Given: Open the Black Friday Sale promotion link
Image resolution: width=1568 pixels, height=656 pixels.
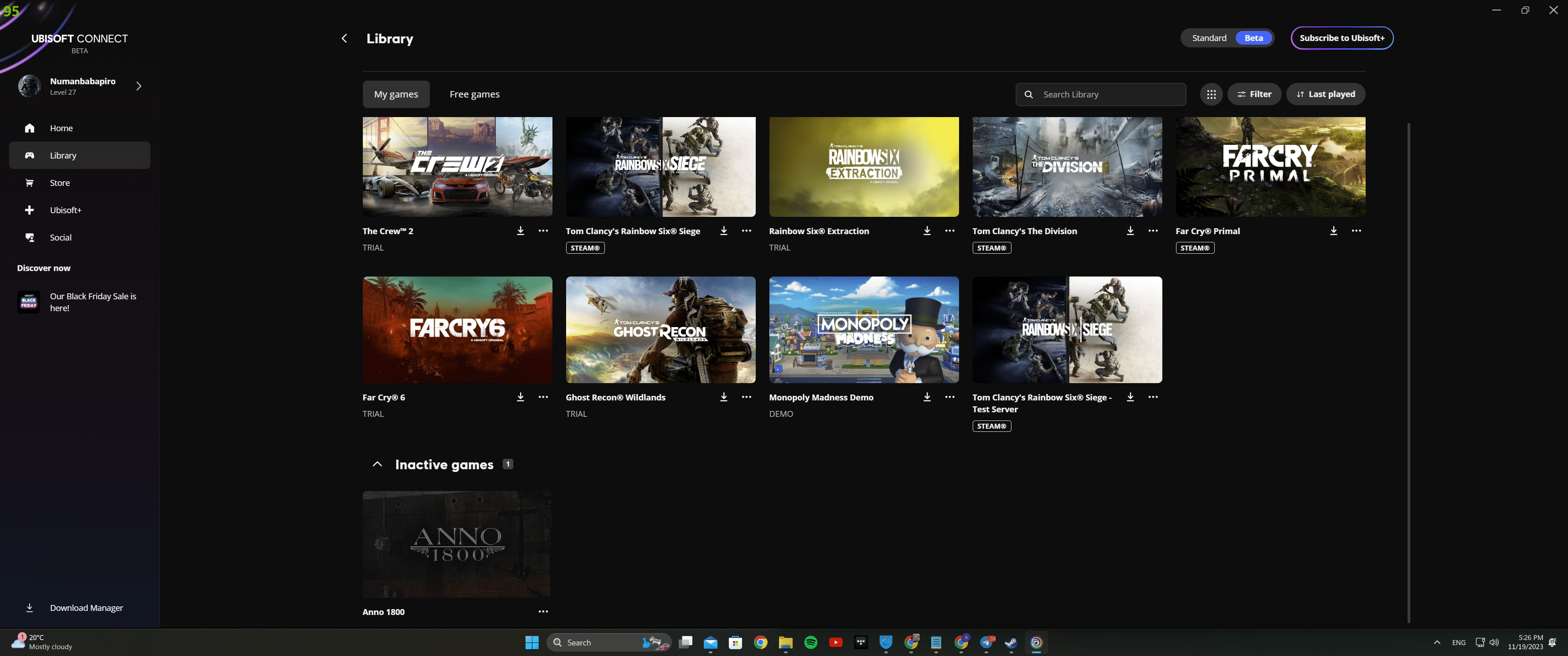Looking at the screenshot, I should [x=93, y=302].
